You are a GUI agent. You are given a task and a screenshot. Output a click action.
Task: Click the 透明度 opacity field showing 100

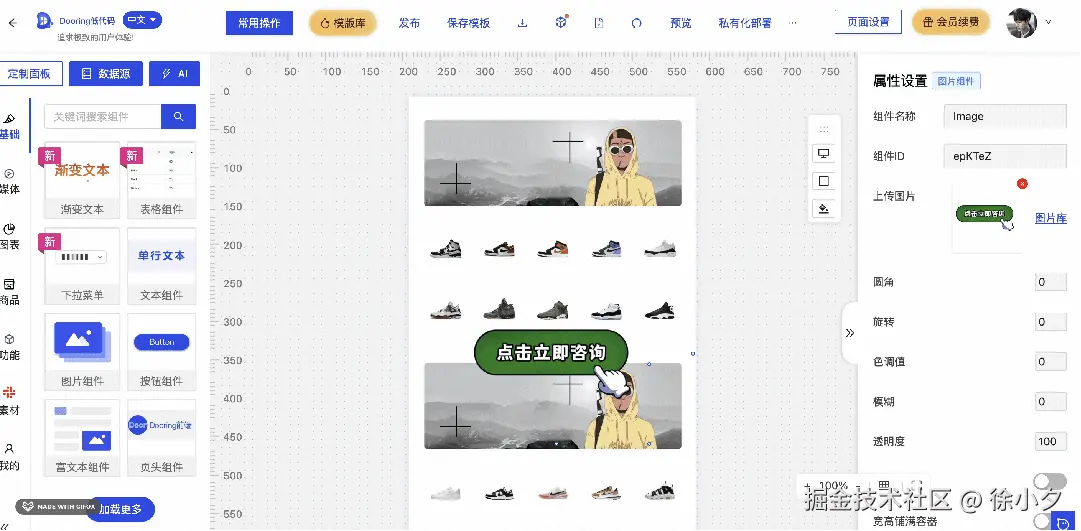point(1051,441)
